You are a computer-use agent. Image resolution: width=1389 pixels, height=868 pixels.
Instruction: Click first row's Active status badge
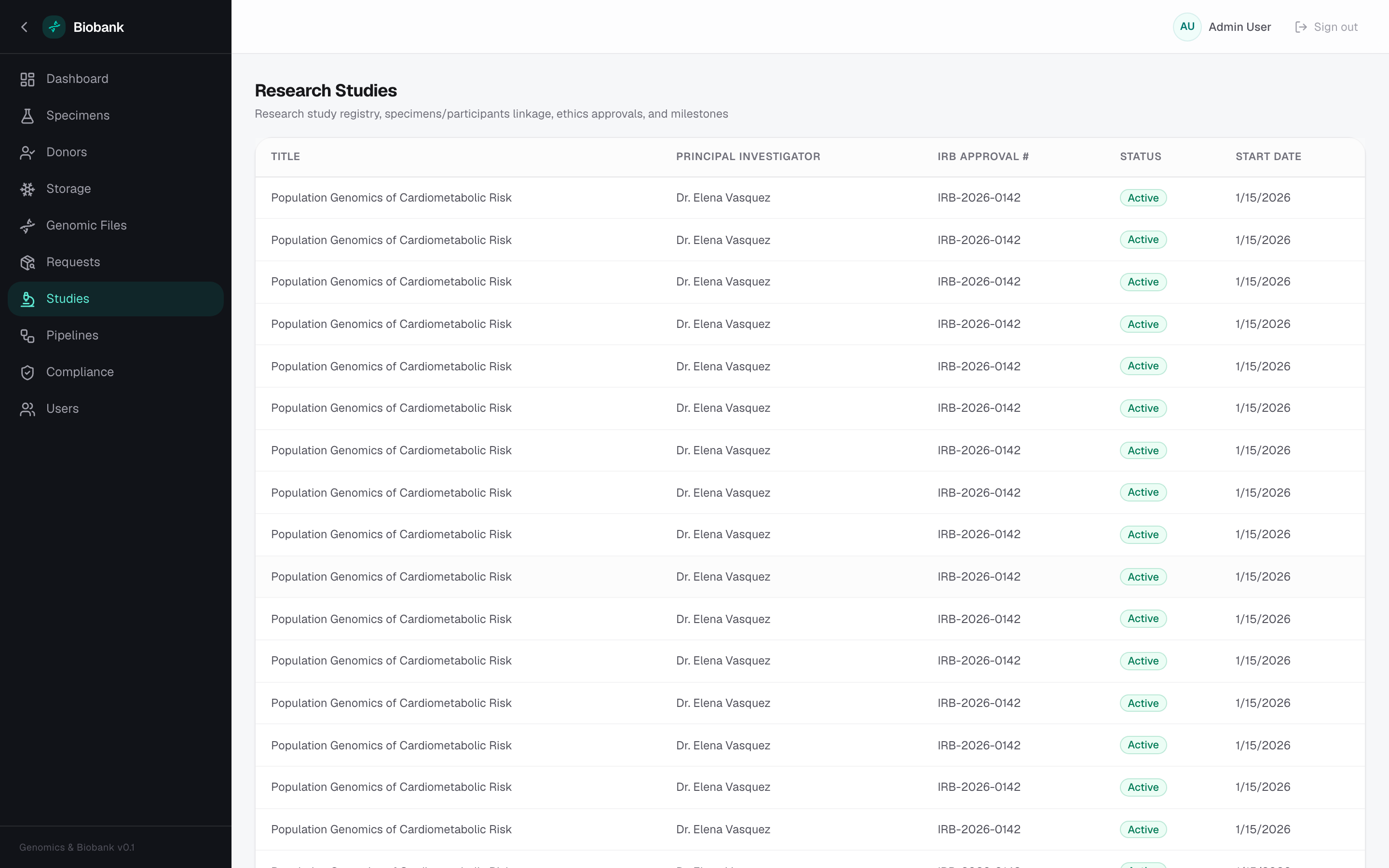(x=1143, y=198)
